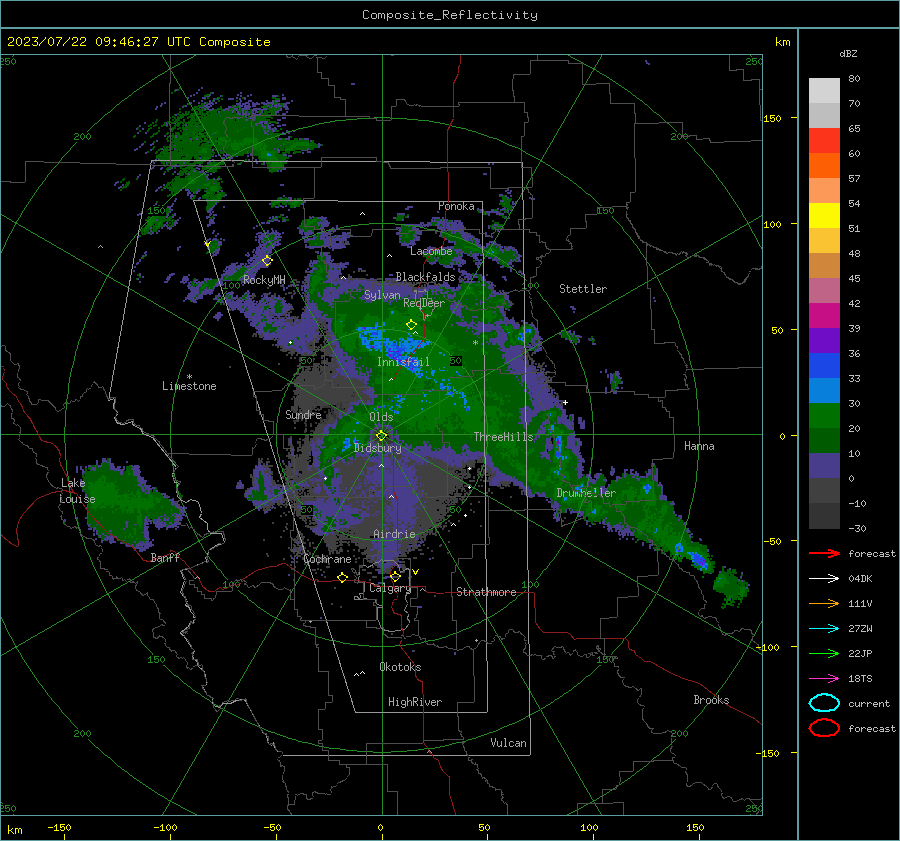Click the Brooks city label

click(711, 700)
